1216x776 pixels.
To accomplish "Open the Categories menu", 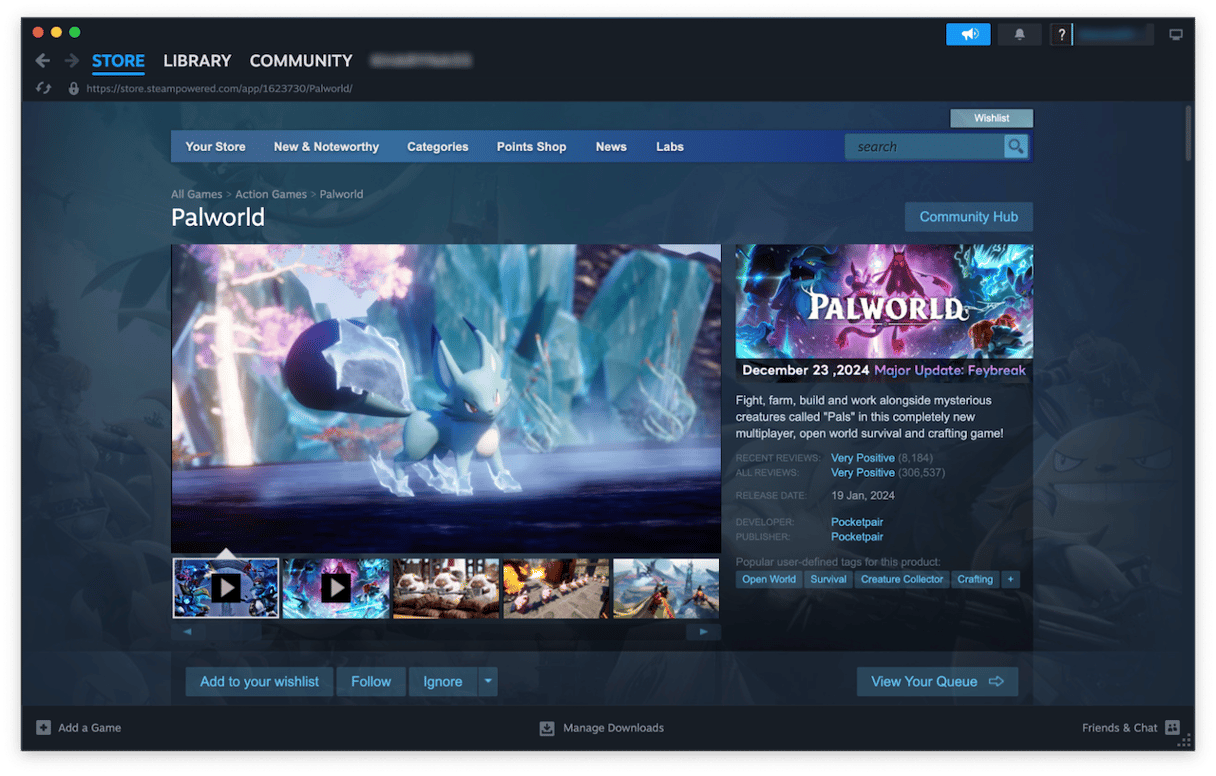I will [437, 147].
